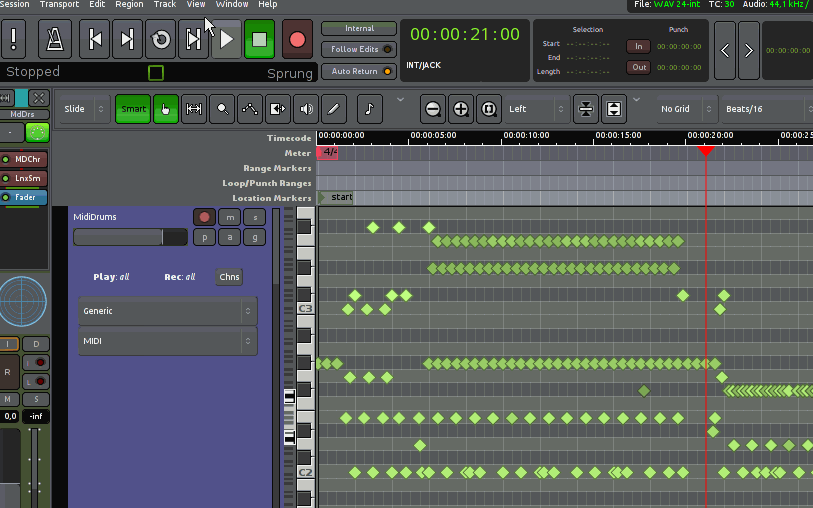Select the audition speaker tool
The width and height of the screenshot is (813, 508).
point(306,109)
